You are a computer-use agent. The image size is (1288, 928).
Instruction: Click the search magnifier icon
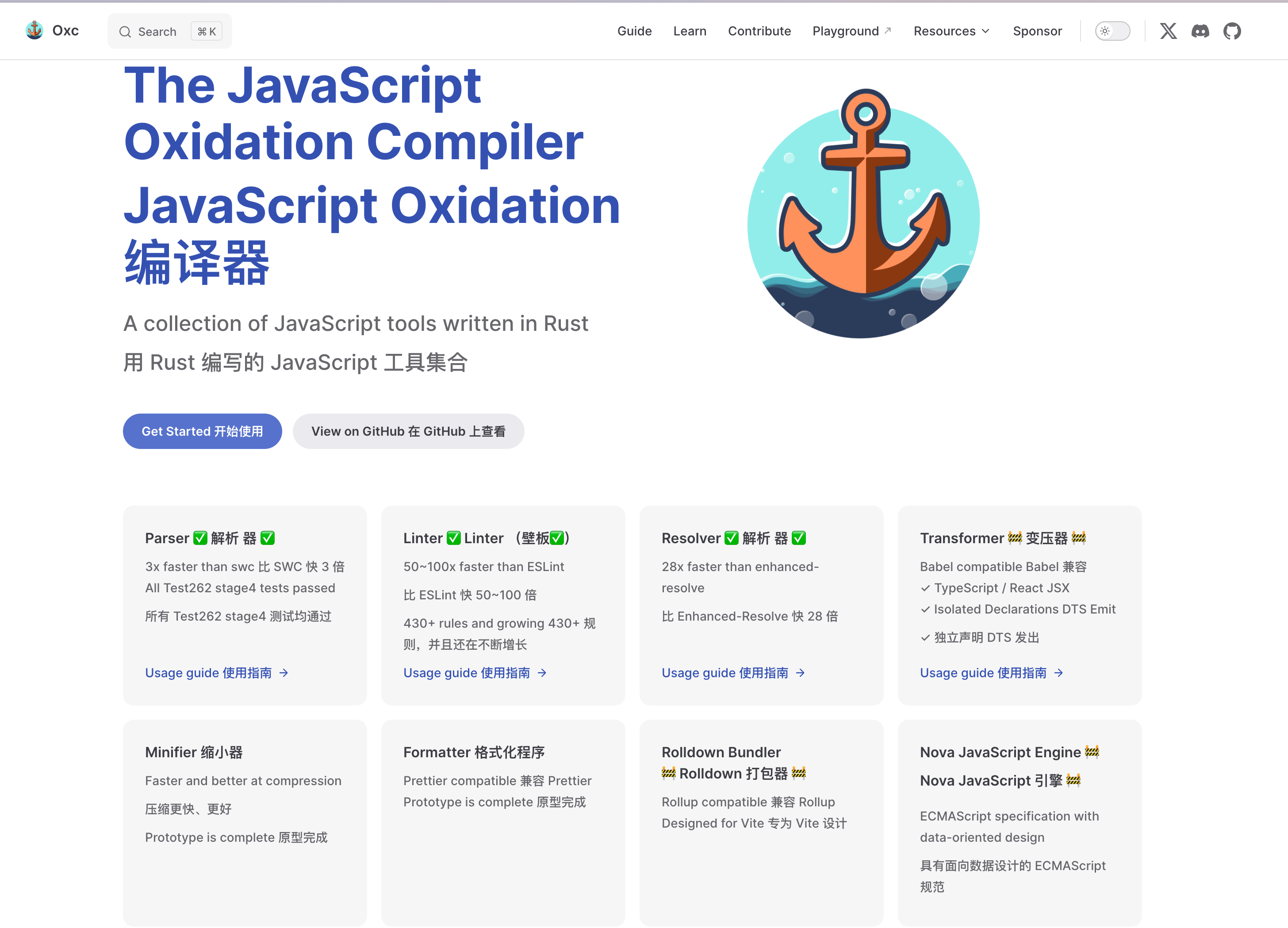point(125,32)
